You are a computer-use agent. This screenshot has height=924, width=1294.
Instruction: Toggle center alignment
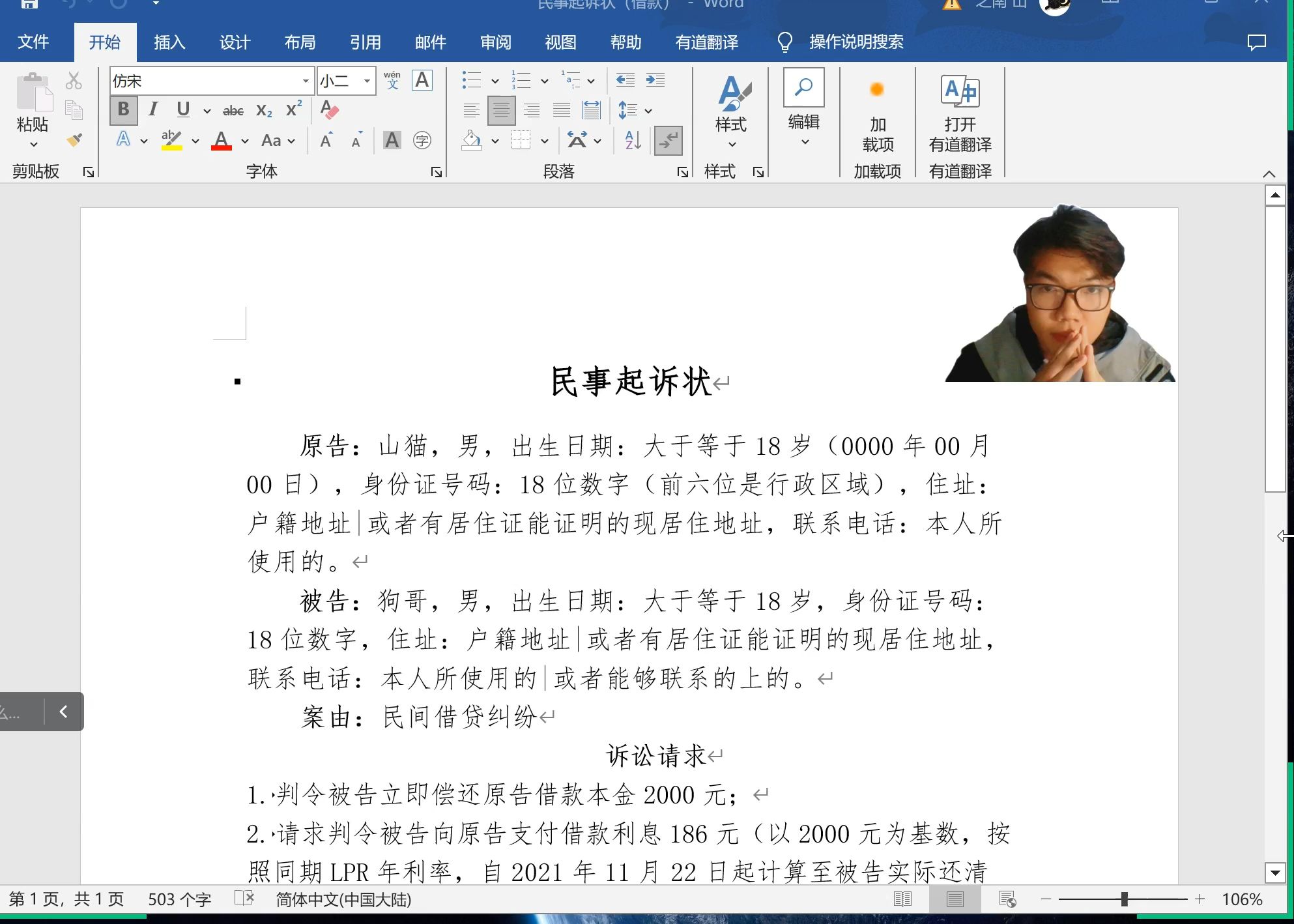pyautogui.click(x=501, y=110)
